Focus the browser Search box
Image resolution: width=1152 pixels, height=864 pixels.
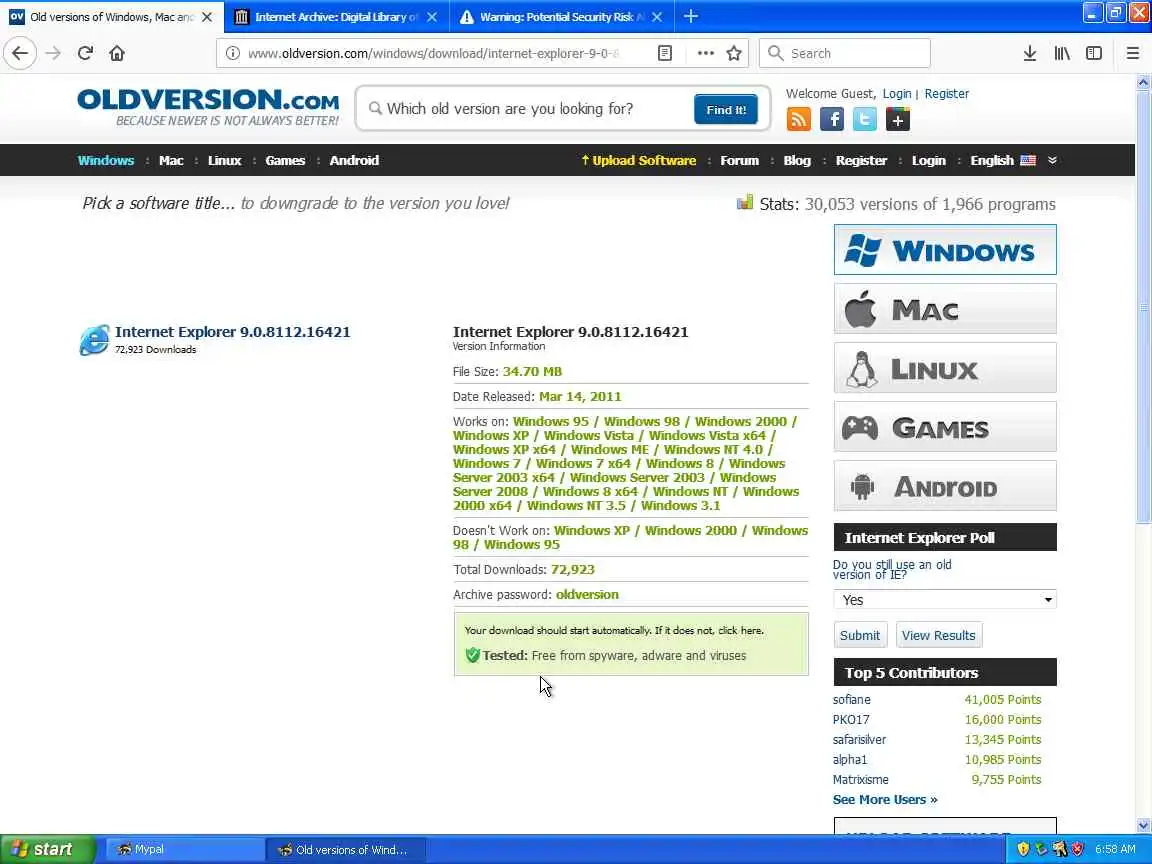pos(844,53)
